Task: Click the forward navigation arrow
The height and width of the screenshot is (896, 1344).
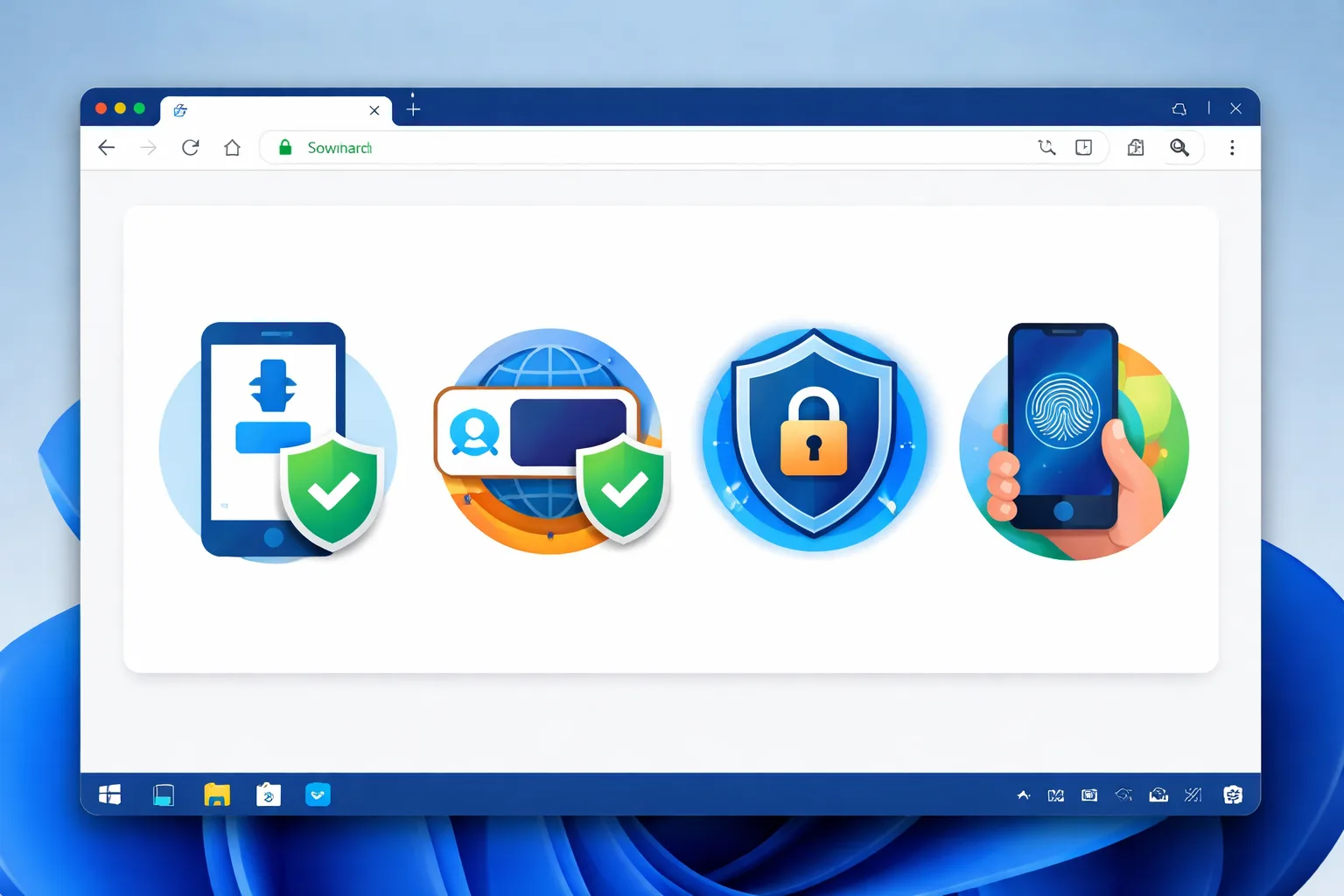Action: click(x=149, y=148)
